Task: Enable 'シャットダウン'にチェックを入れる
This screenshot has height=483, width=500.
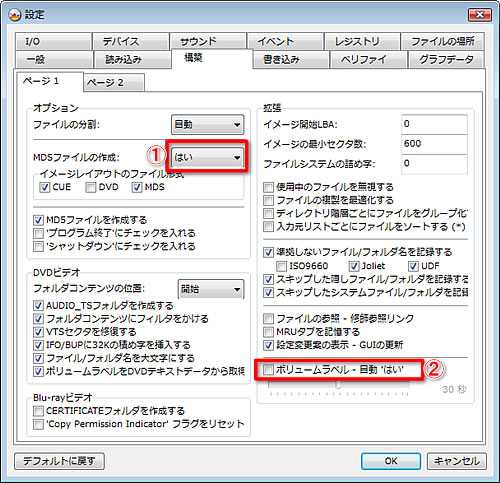Action: [38, 247]
